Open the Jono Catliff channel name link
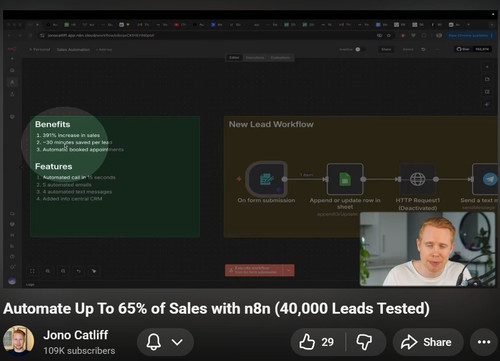Screen dimensions: 500x361 pyautogui.click(x=76, y=335)
